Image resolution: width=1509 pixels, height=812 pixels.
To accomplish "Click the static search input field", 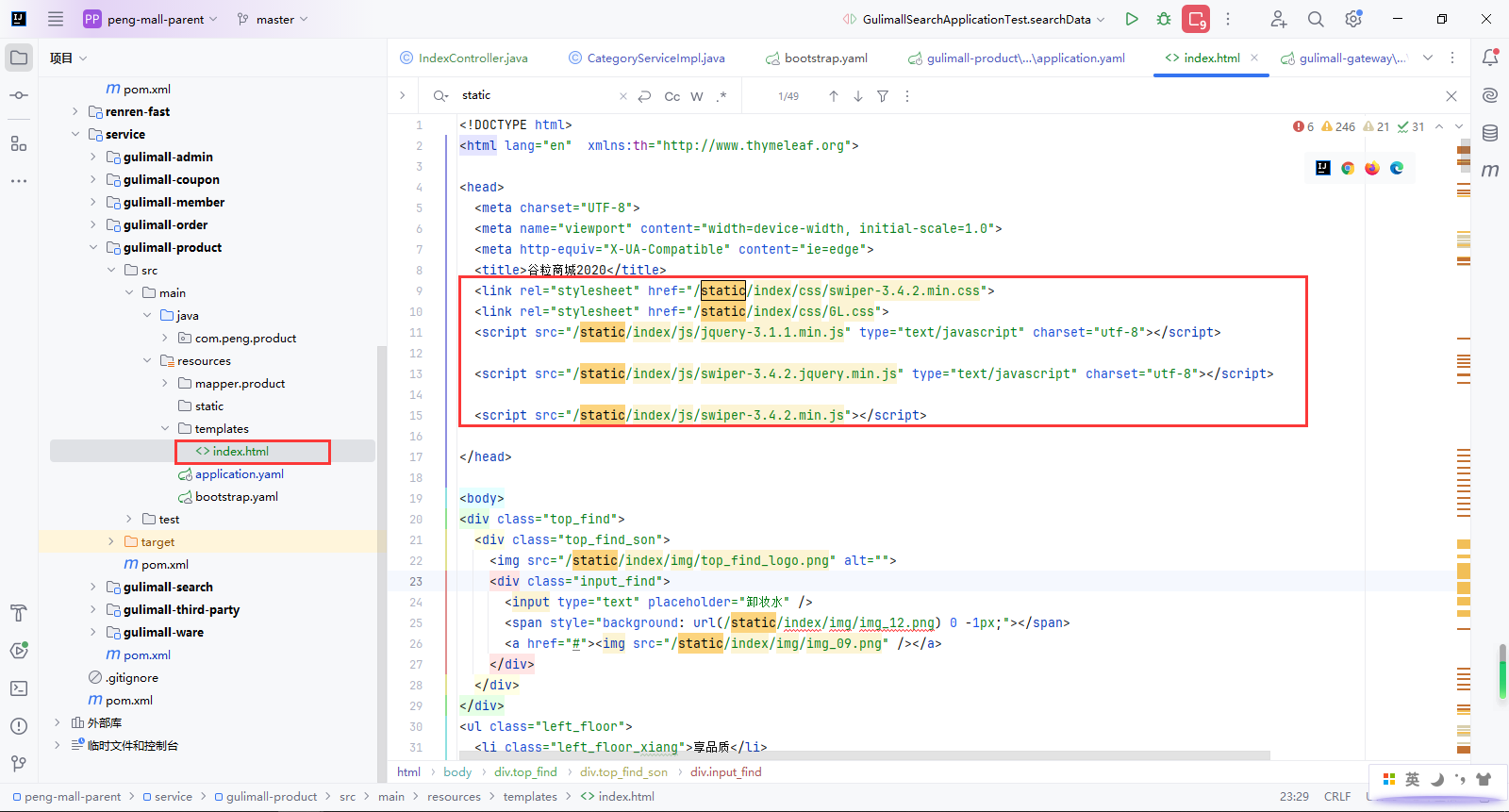I will [538, 95].
